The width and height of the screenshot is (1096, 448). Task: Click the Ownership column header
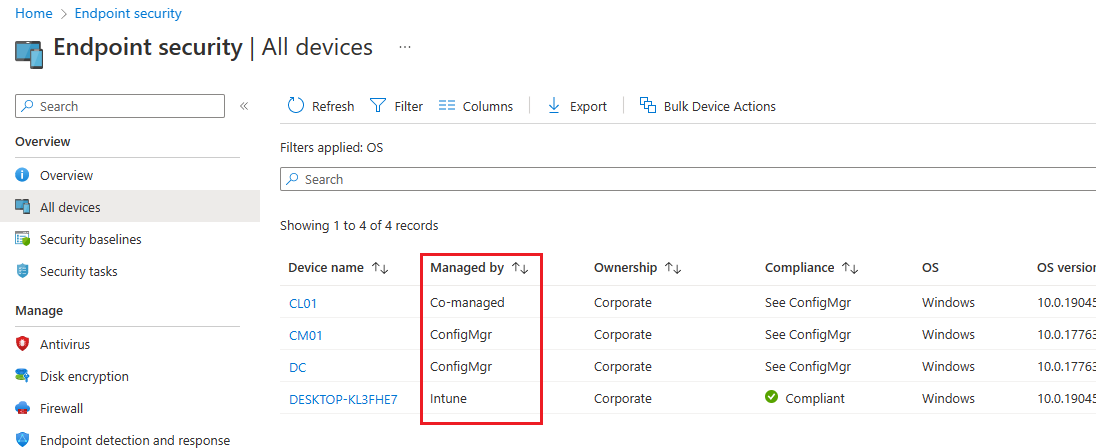point(626,268)
